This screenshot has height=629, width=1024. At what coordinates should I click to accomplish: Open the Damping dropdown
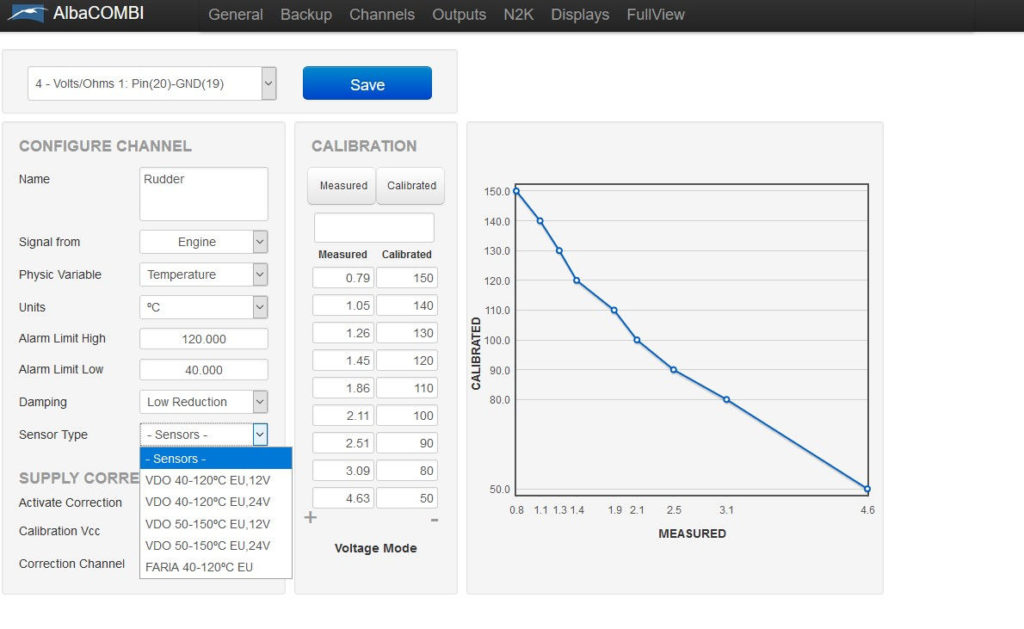coord(204,402)
